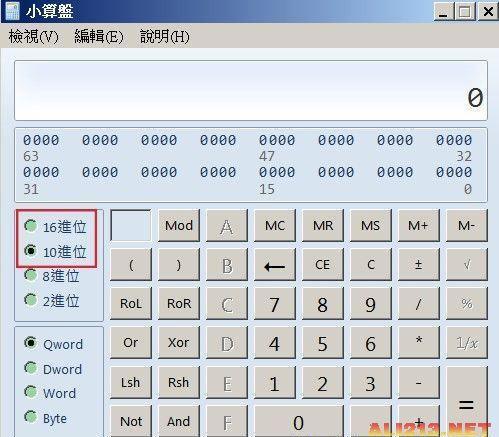Click the number 2 key
The height and width of the screenshot is (437, 499).
point(323,382)
